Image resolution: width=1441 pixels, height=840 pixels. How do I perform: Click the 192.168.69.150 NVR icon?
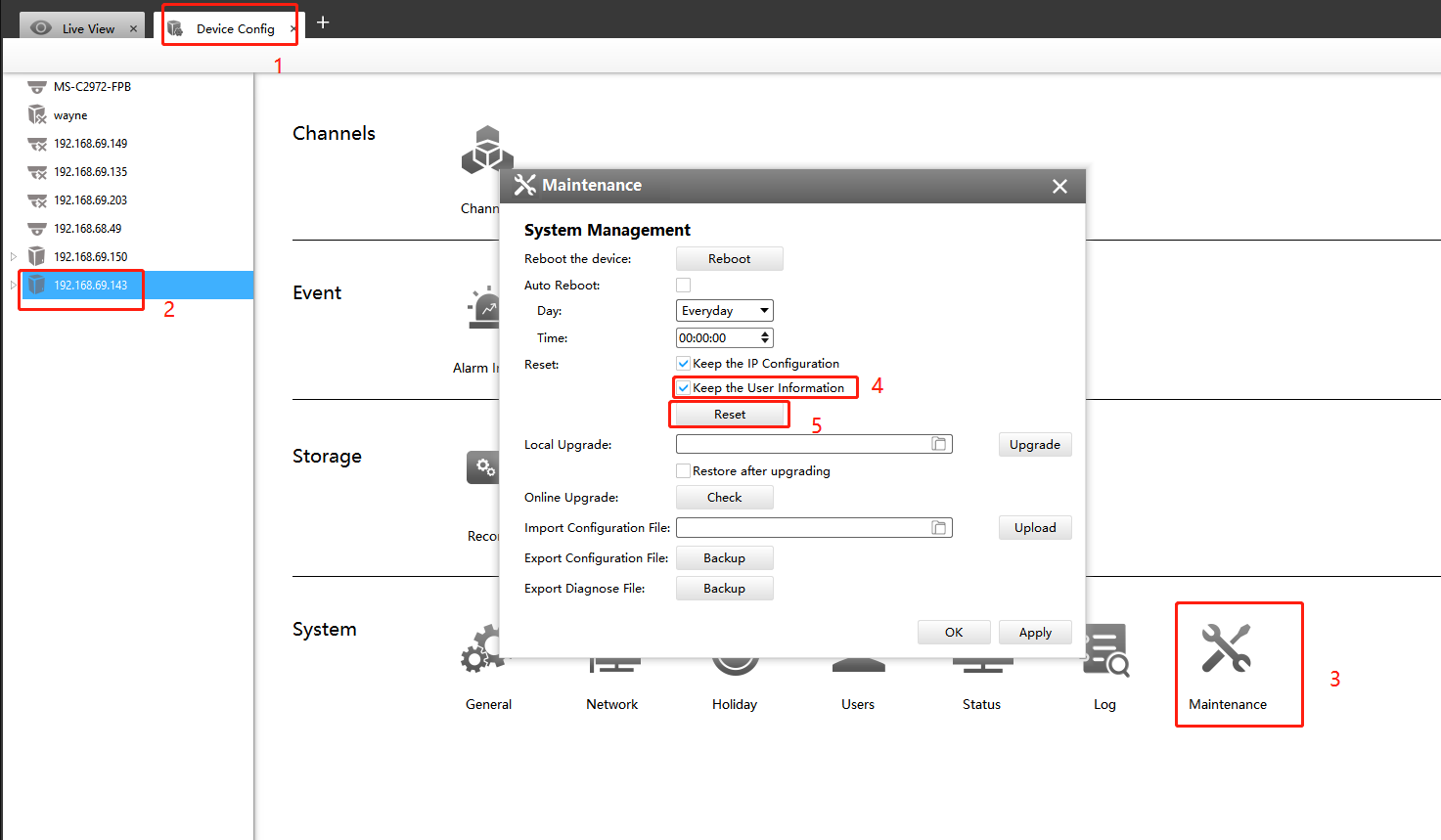point(37,256)
